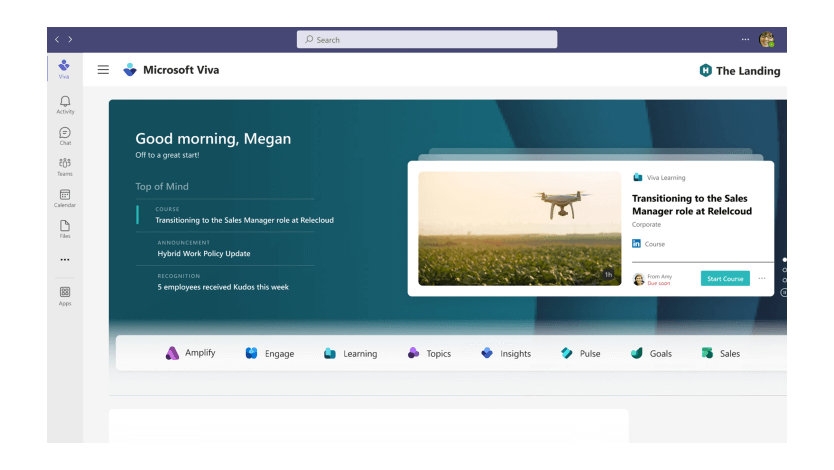The width and height of the screenshot is (834, 470).
Task: Open the Learning app
Action: (351, 354)
